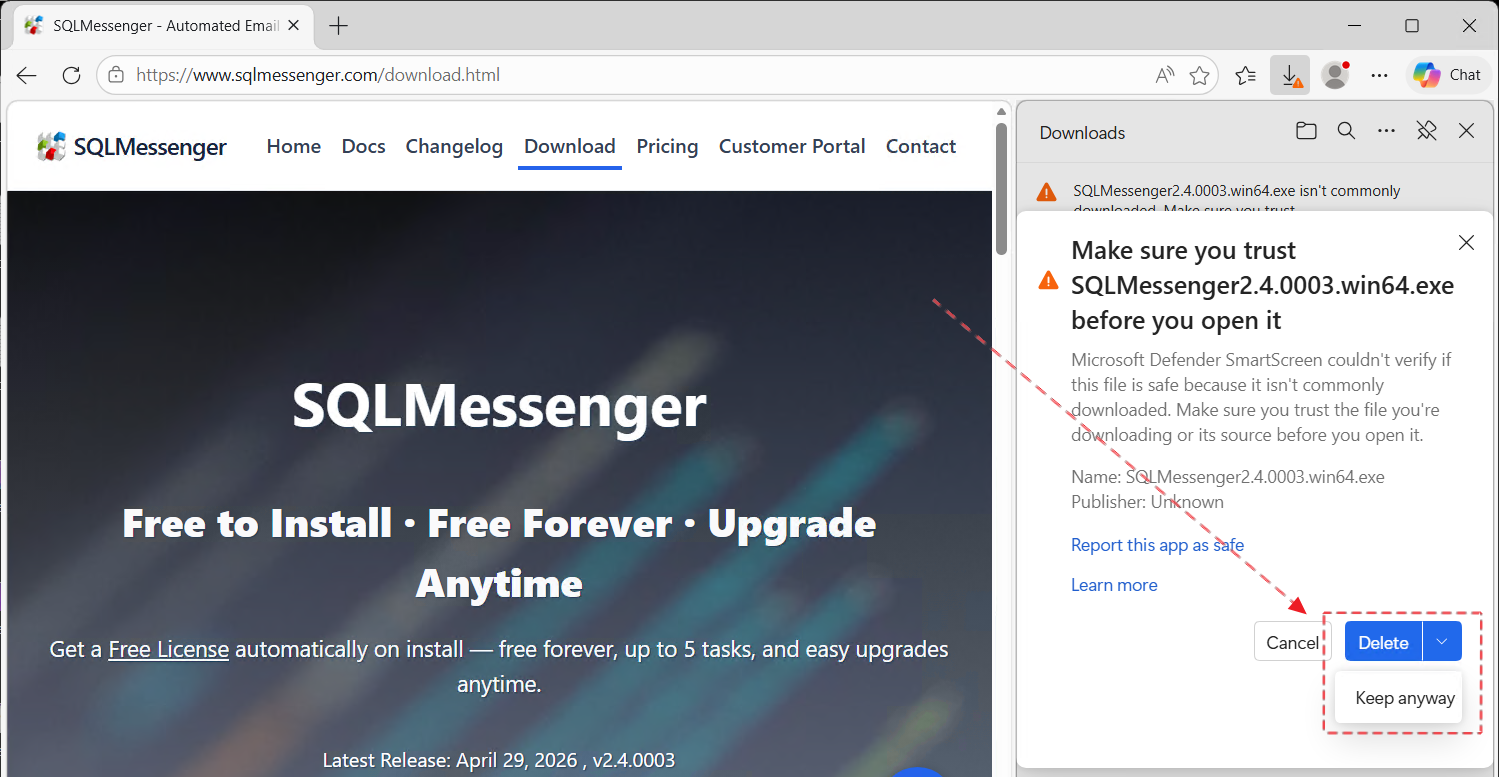The height and width of the screenshot is (777, 1499).
Task: Open Copilot Chat
Action: coord(1447,75)
